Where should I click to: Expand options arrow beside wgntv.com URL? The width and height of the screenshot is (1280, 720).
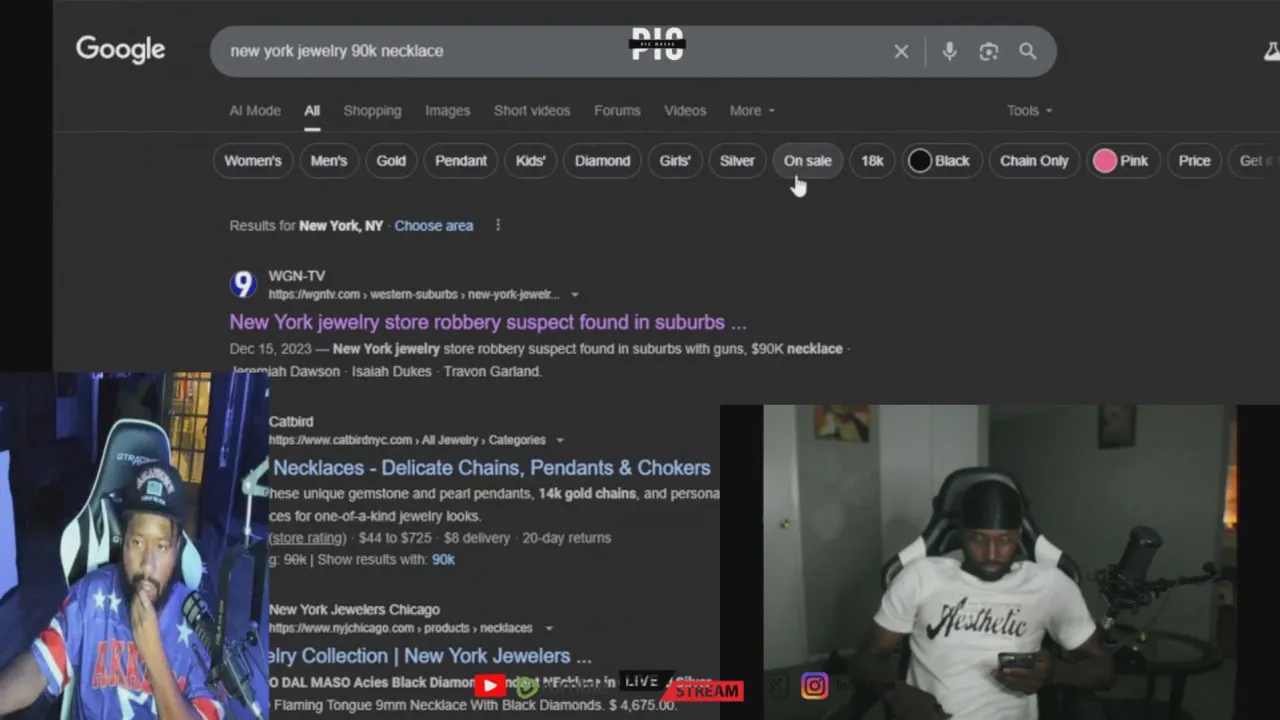[574, 295]
